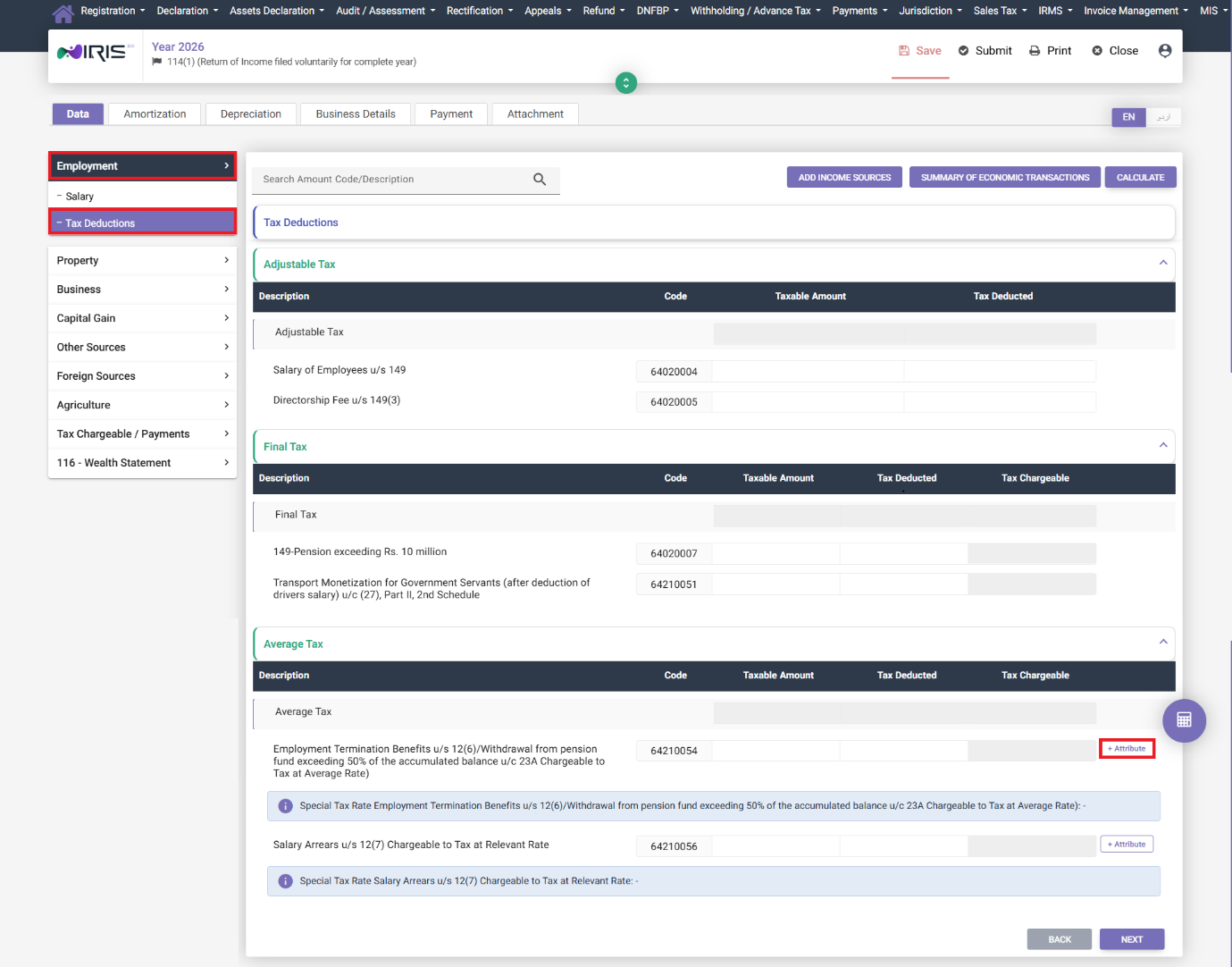Click Add Income Sources button
The width and height of the screenshot is (1232, 967).
(x=844, y=177)
